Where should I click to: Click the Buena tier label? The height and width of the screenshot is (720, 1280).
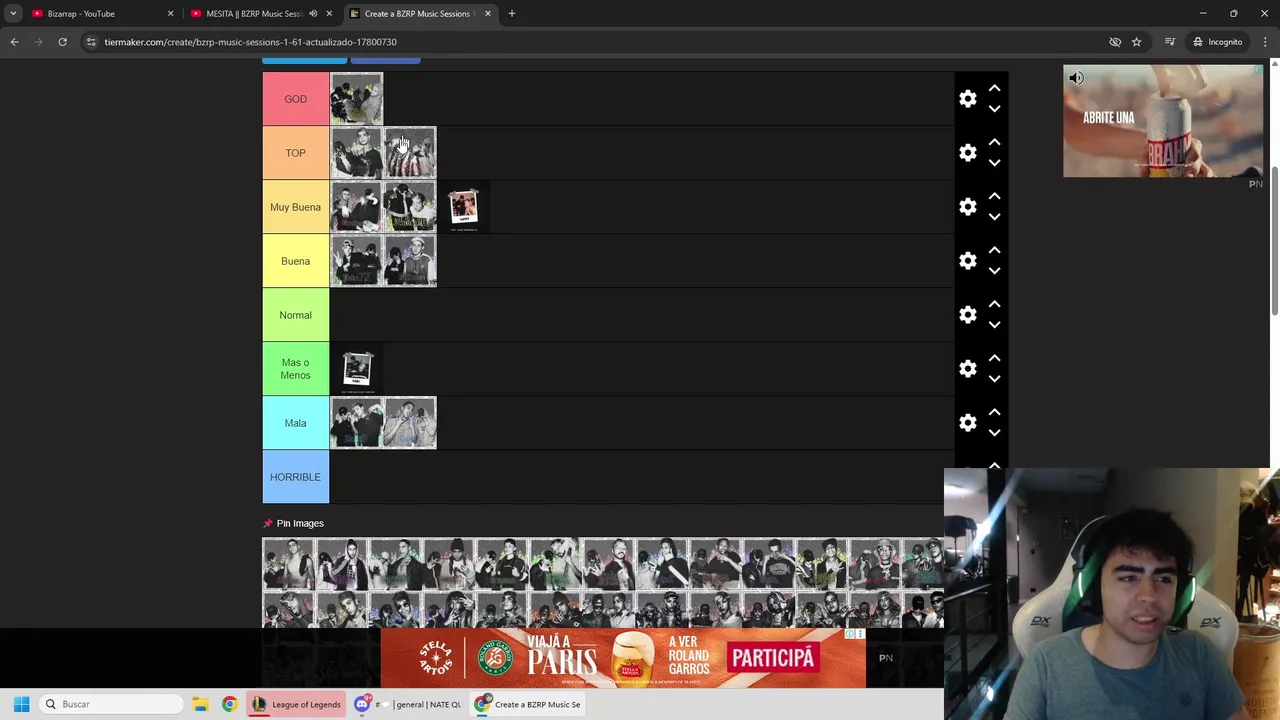pos(295,261)
